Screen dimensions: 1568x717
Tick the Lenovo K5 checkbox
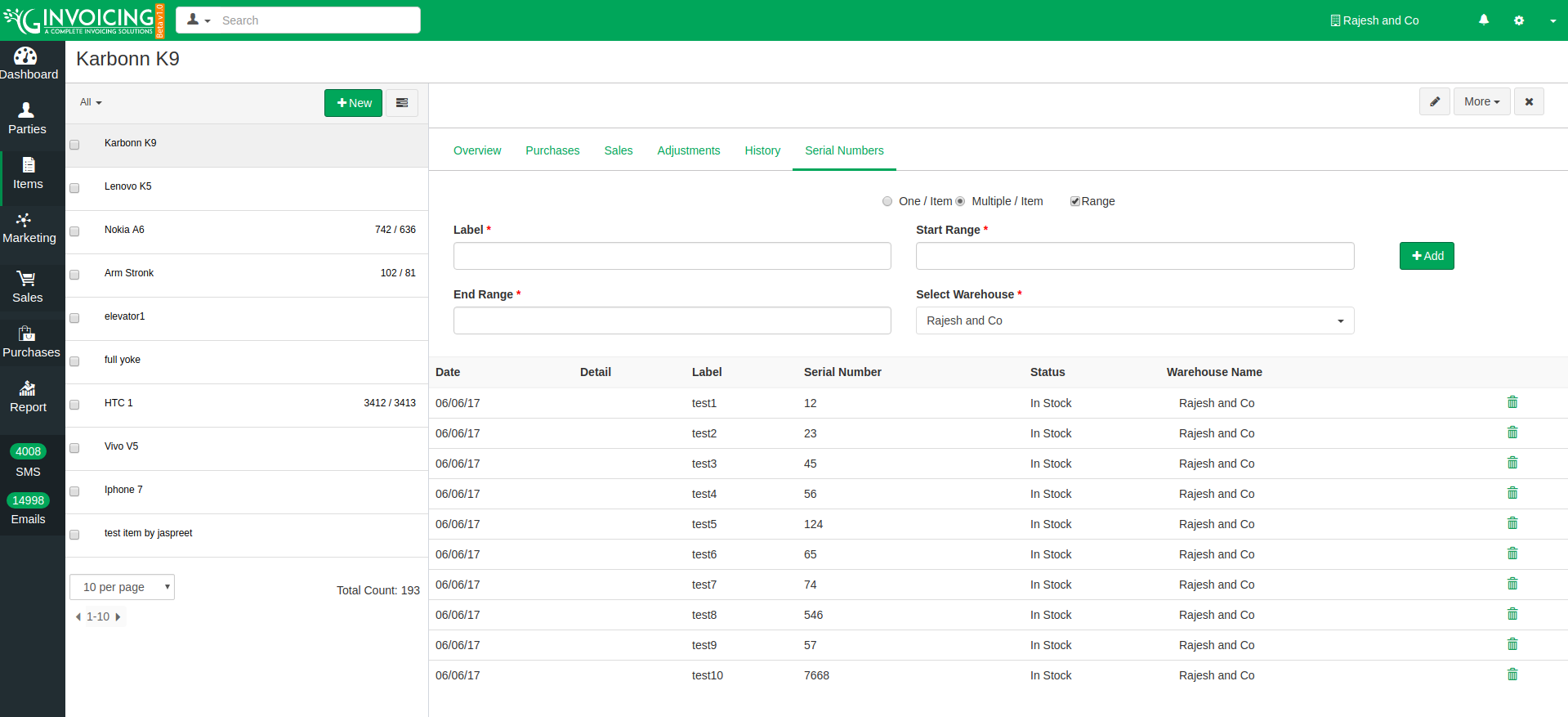pos(74,188)
